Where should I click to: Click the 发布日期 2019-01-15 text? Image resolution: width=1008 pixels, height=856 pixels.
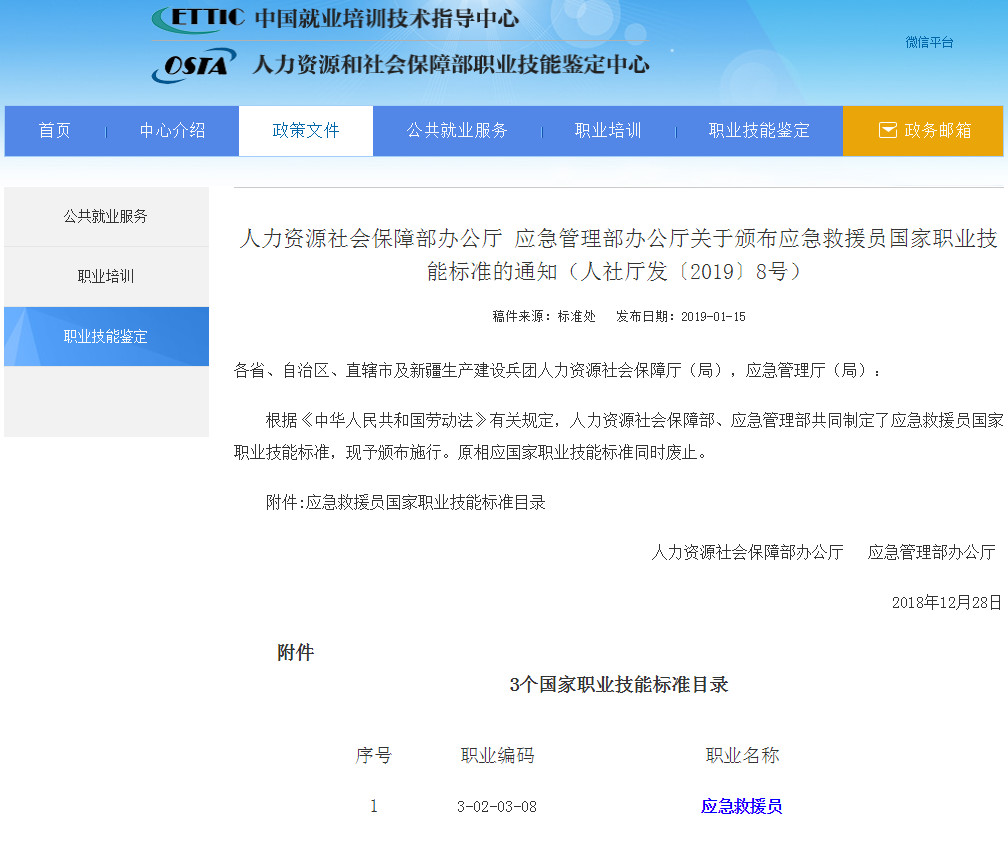680,316
